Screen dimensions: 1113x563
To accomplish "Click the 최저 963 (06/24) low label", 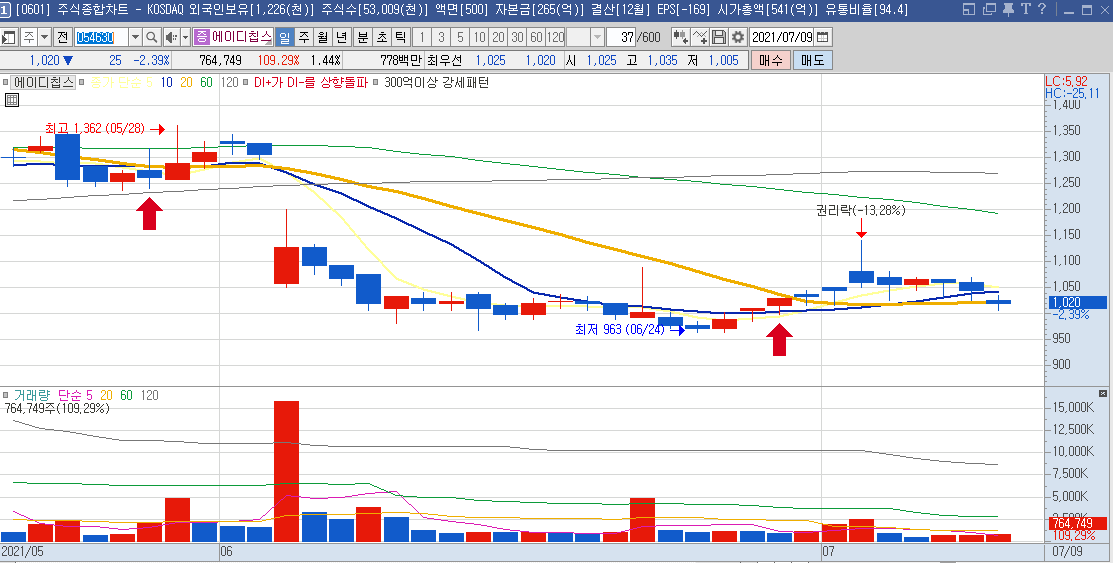I will coord(620,329).
